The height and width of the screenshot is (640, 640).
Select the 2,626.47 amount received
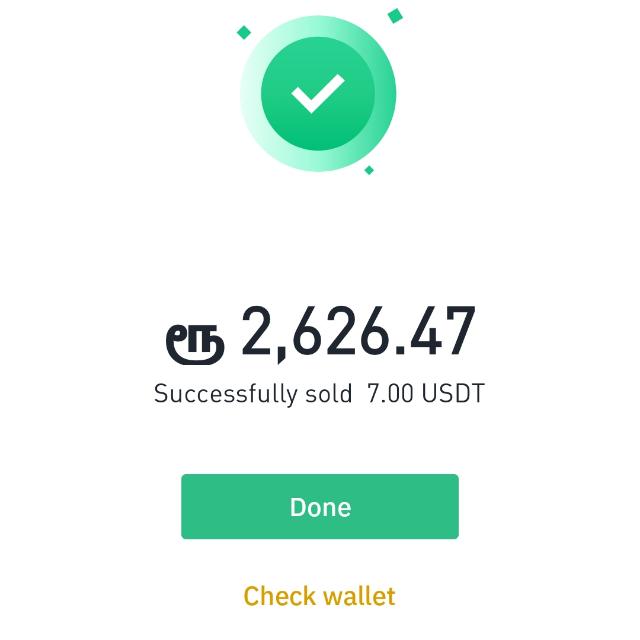pyautogui.click(x=358, y=333)
